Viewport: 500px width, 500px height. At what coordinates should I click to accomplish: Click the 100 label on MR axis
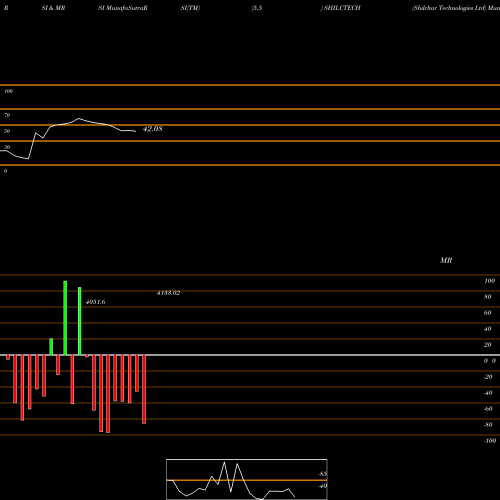click(490, 281)
